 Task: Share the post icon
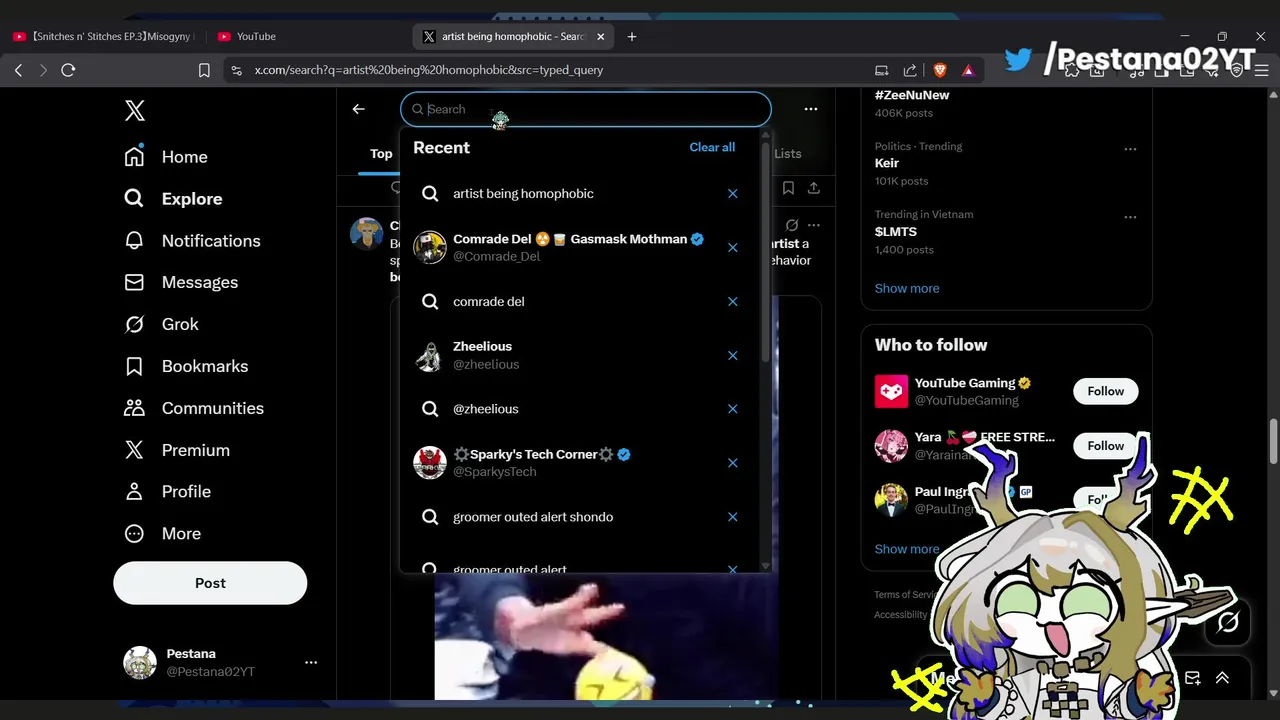point(814,188)
